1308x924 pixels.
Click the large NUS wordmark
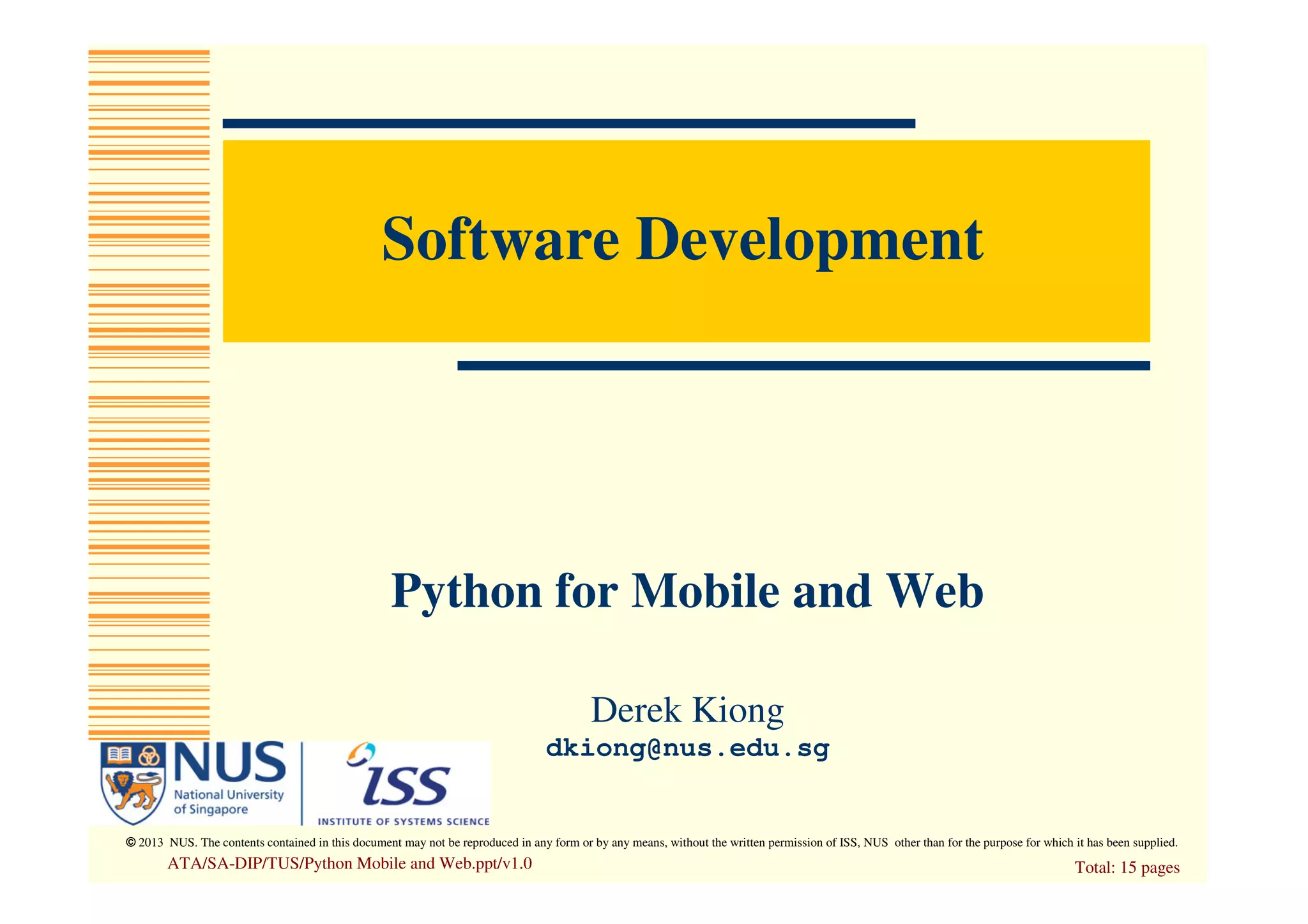click(x=229, y=762)
